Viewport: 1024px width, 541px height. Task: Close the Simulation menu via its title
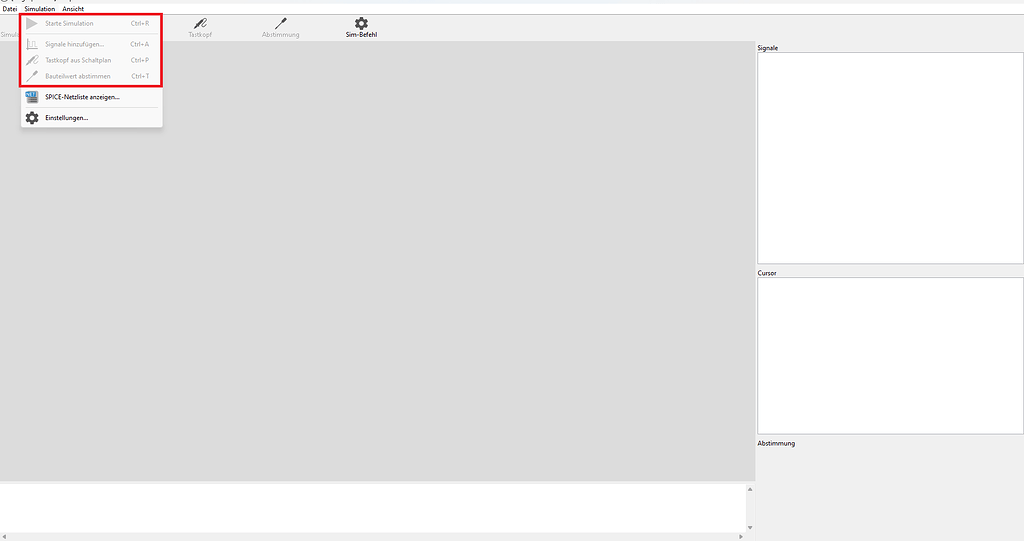[40, 9]
